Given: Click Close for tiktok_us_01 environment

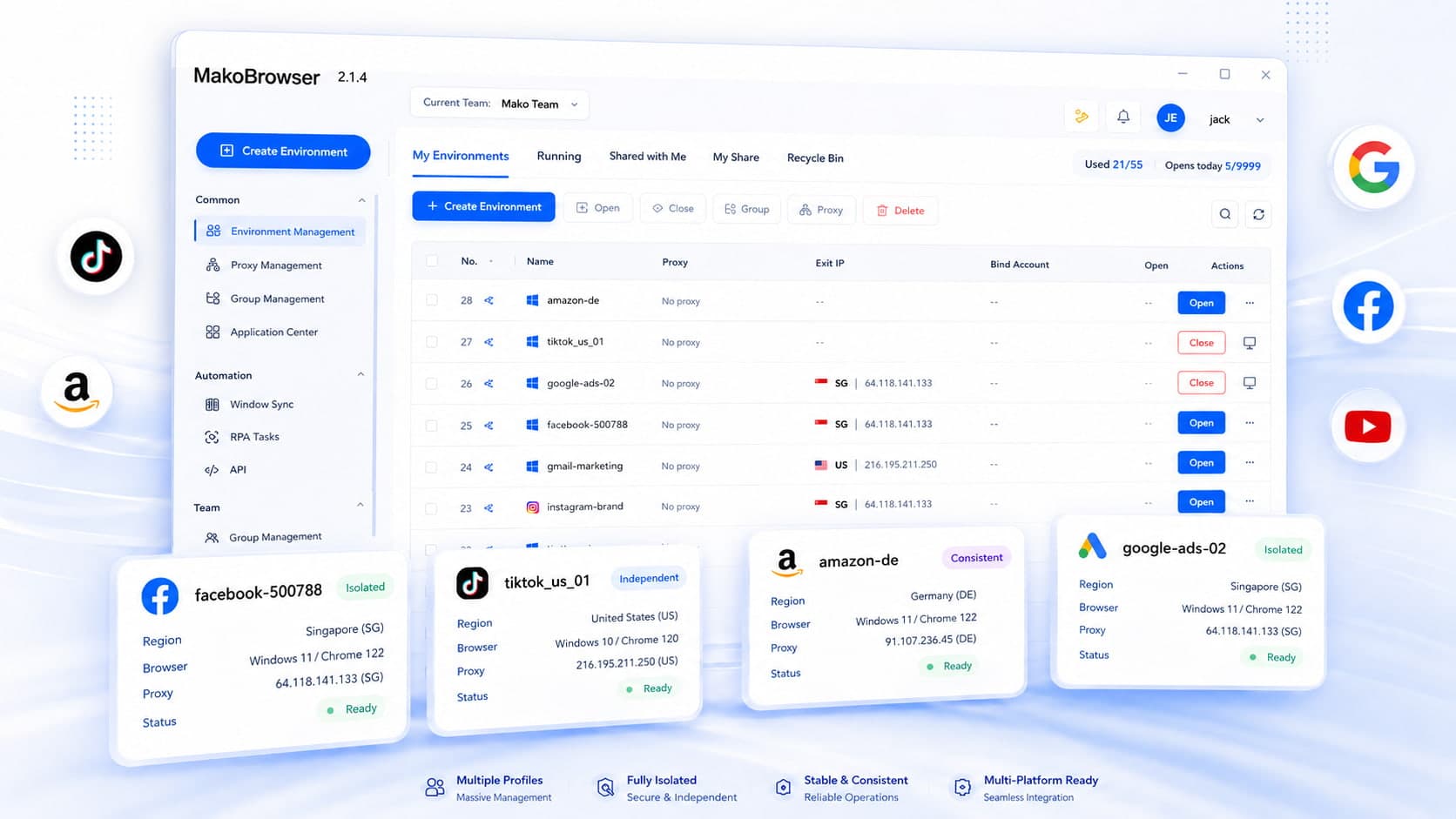Looking at the screenshot, I should pyautogui.click(x=1202, y=343).
